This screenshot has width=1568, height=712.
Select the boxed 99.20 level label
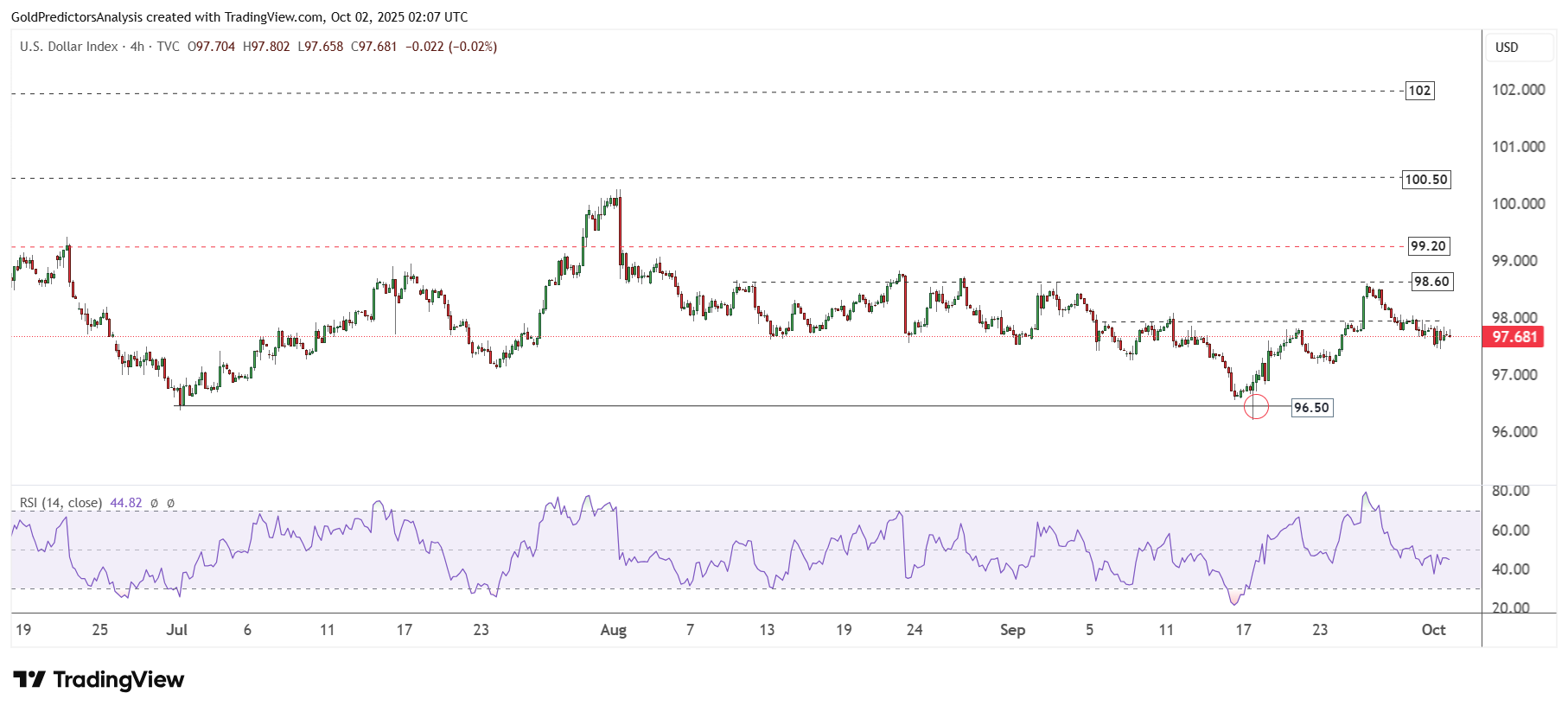click(x=1428, y=246)
